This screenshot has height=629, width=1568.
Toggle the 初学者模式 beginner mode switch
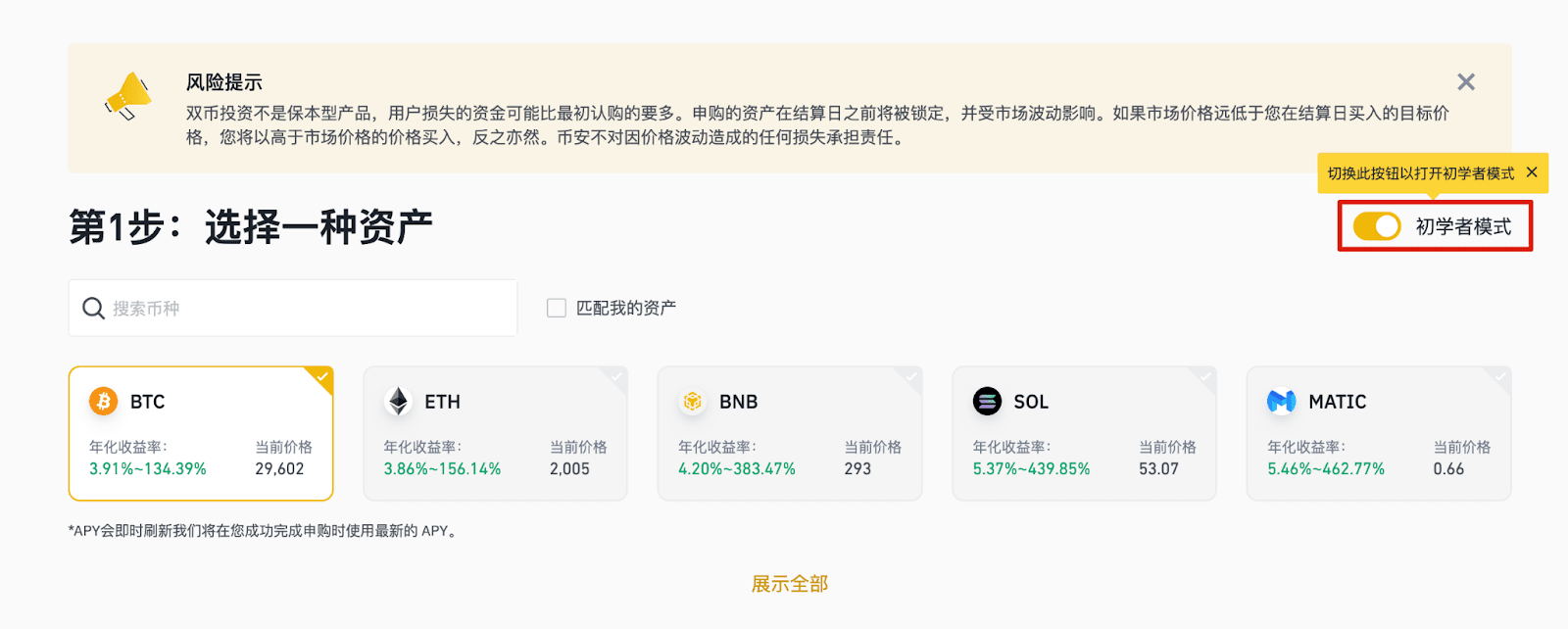1377,226
